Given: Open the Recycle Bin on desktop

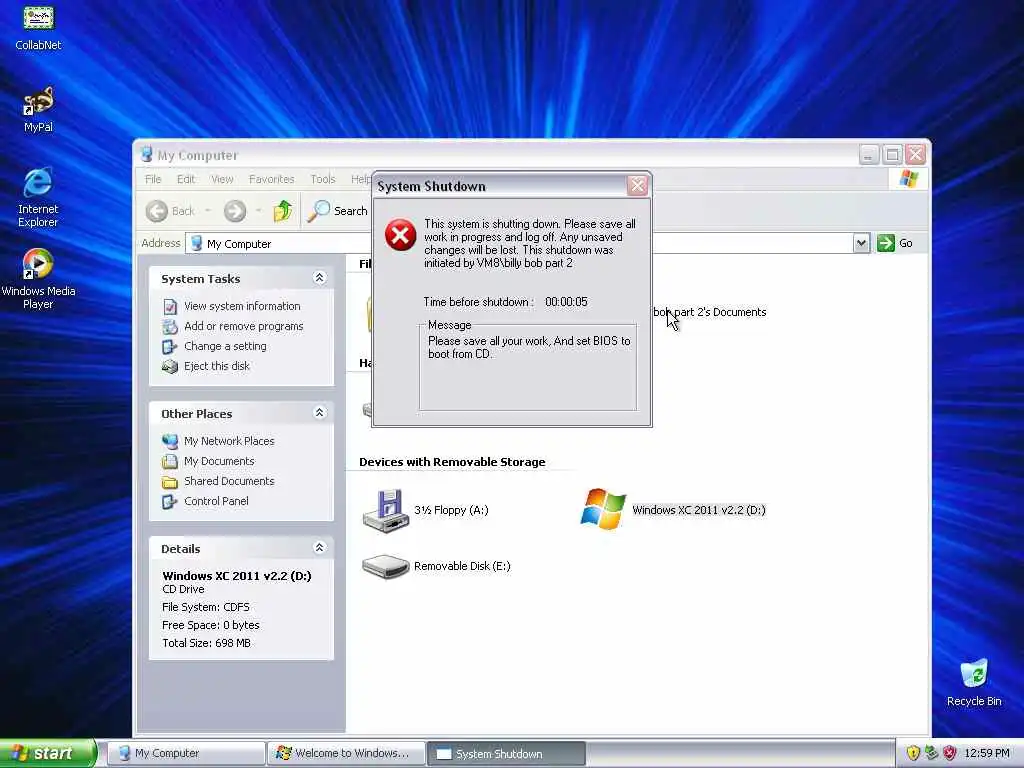Looking at the screenshot, I should [974, 682].
